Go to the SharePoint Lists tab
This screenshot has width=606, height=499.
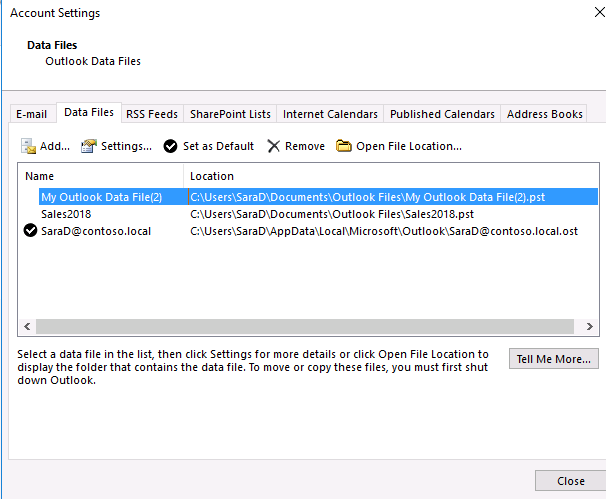(x=230, y=114)
